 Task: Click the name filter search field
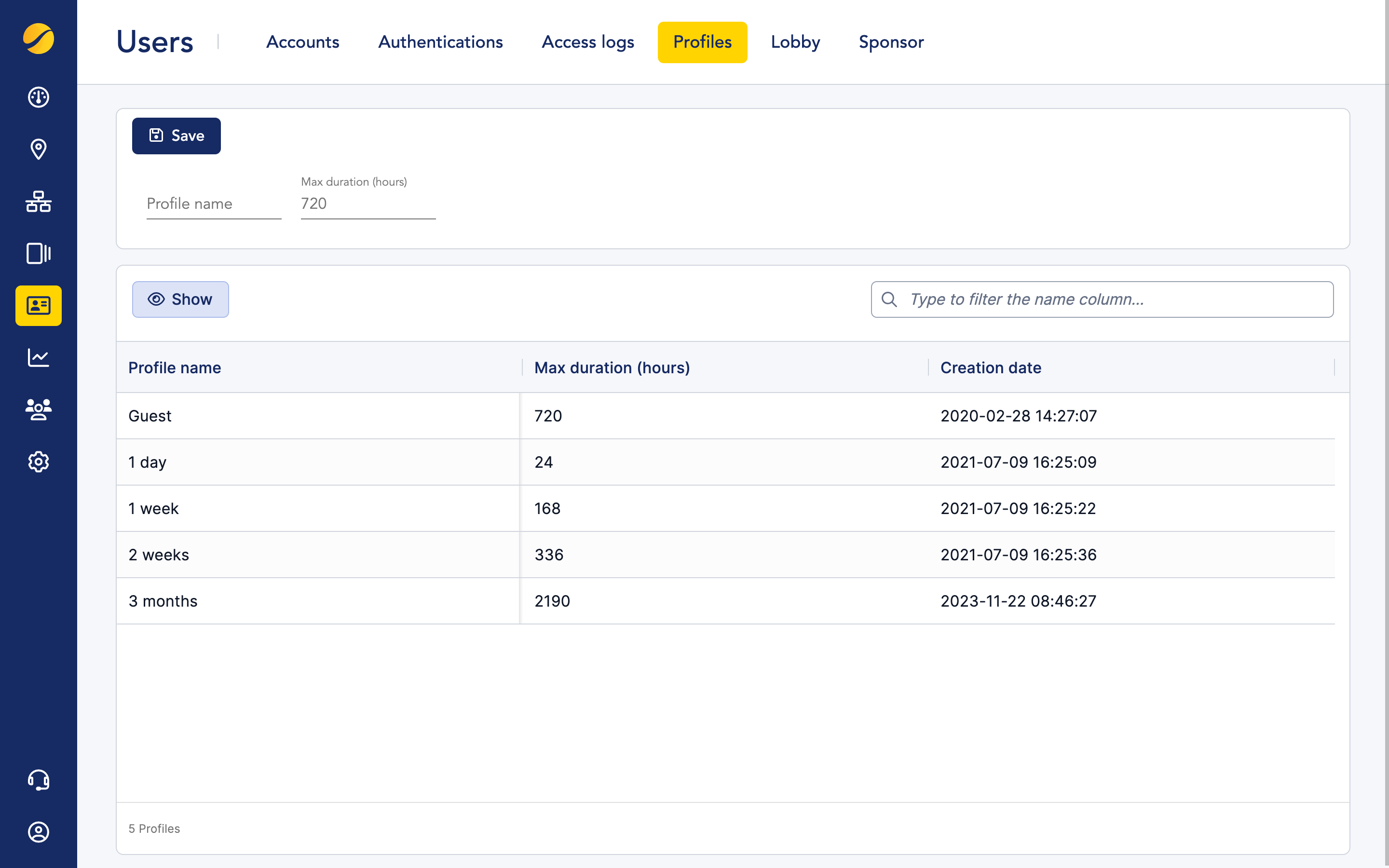tap(1102, 299)
